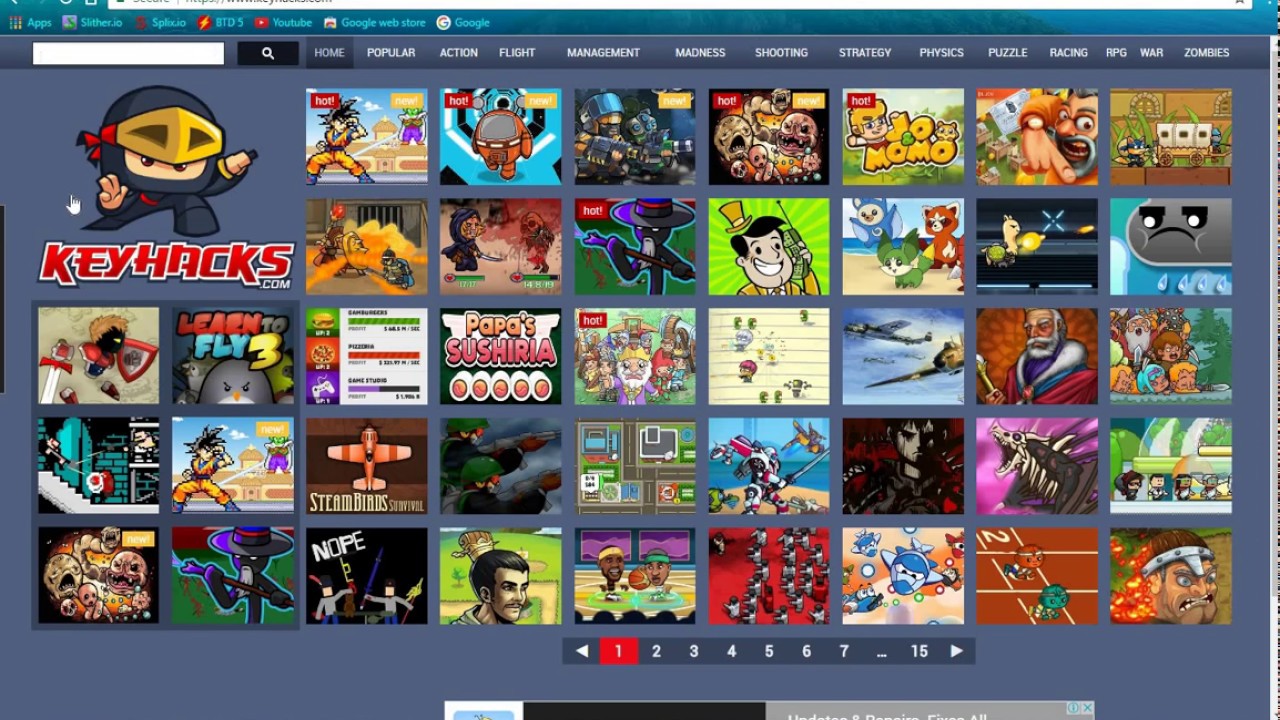Open the MANAGEMENT category

(603, 53)
